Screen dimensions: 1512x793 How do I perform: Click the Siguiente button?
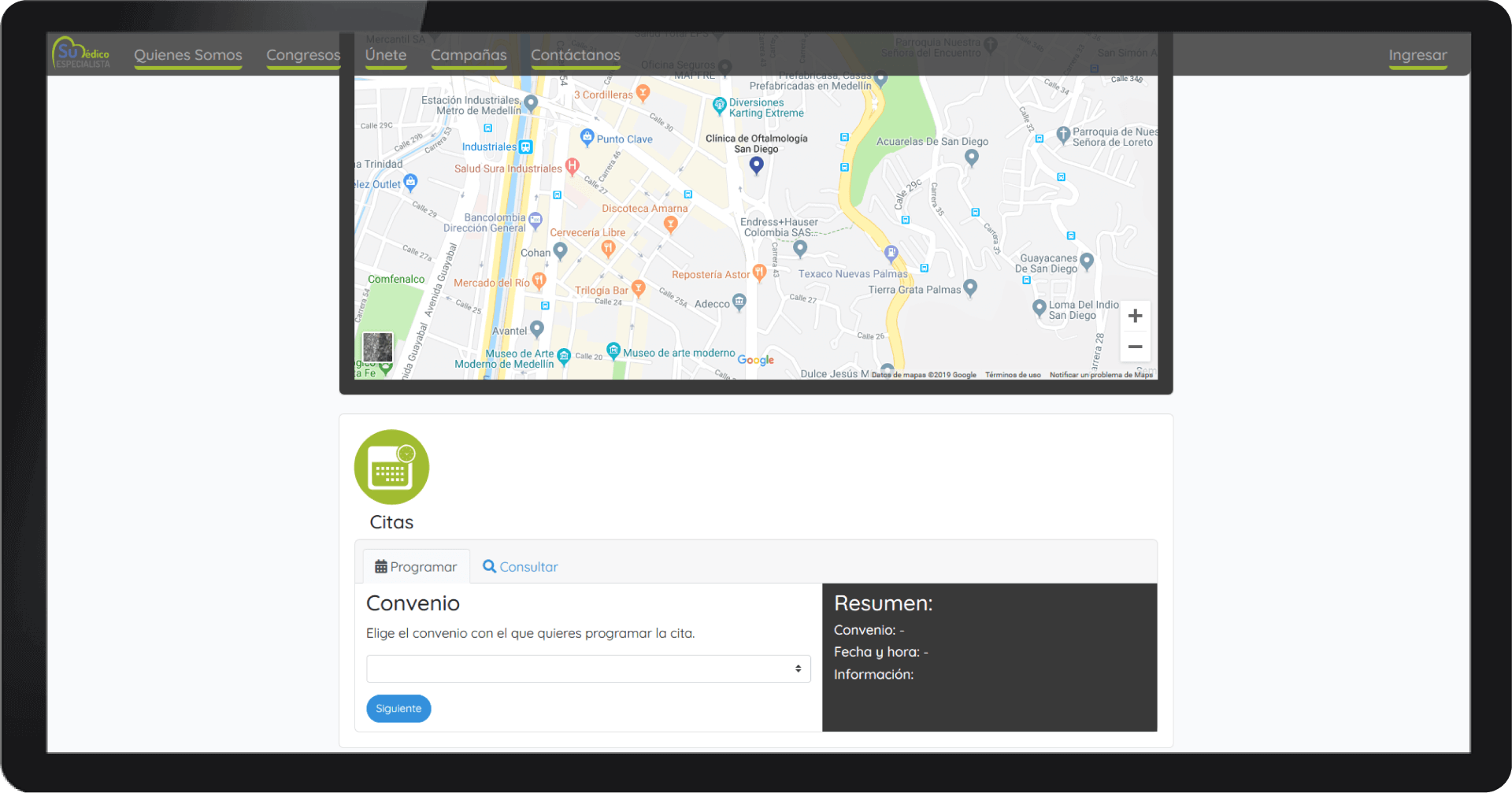(x=398, y=709)
